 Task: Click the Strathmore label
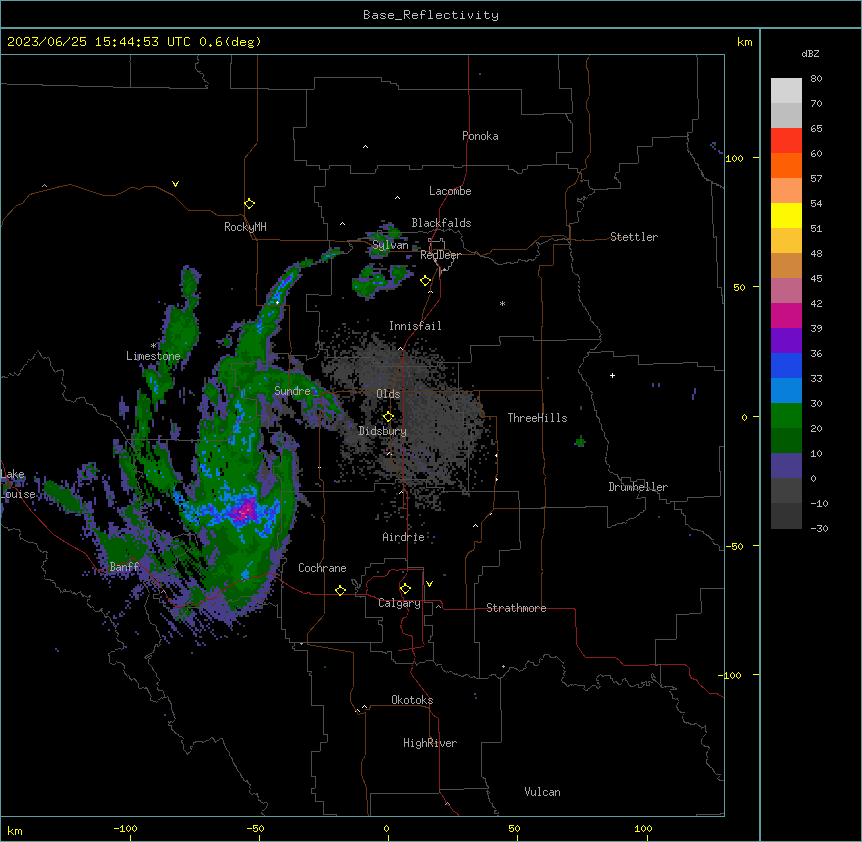click(x=516, y=608)
